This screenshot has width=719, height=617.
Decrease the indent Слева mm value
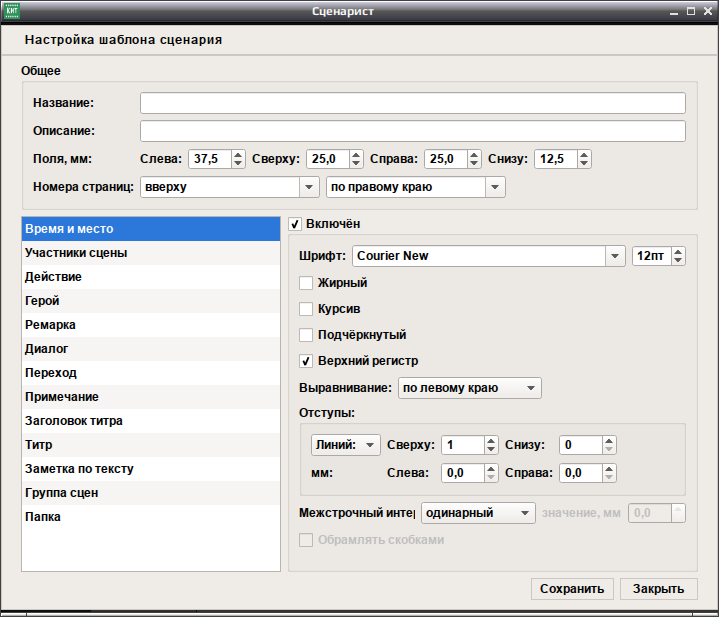coord(491,477)
